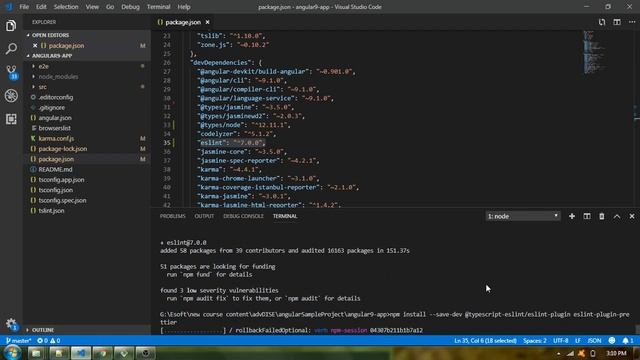Click Ln 35, Col 6 cursor position
The image size is (640, 360).
(x=485, y=341)
